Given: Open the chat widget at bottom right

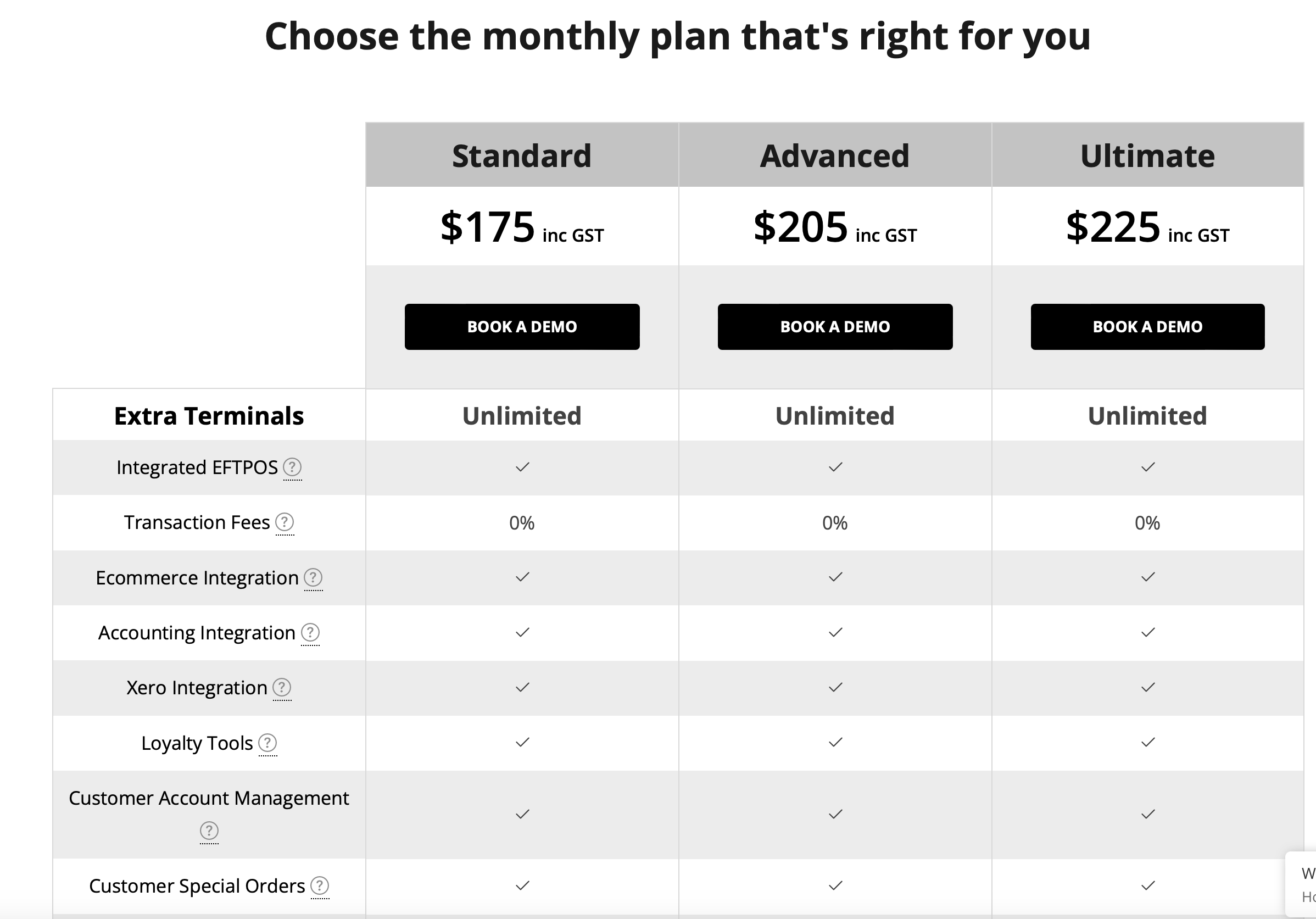Looking at the screenshot, I should pos(1301,884).
